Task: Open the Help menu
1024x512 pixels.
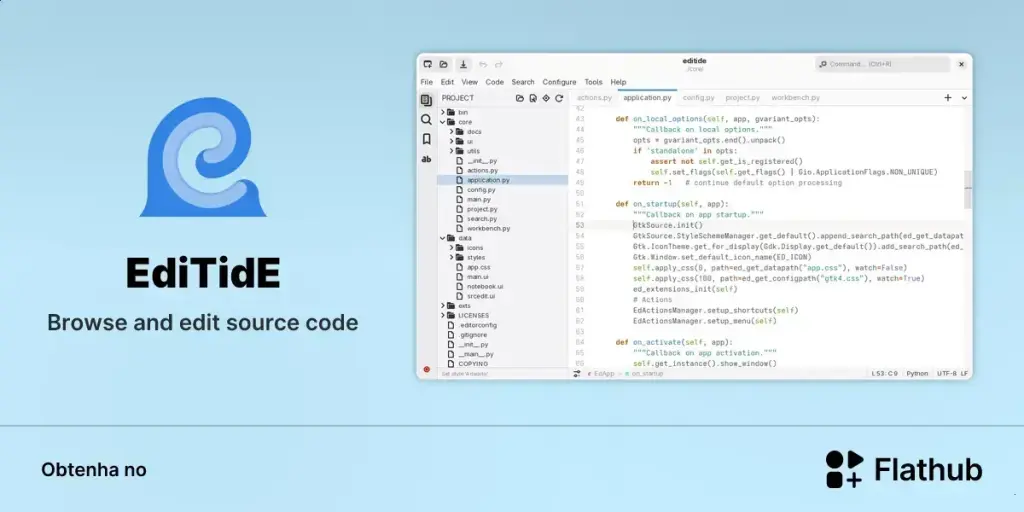Action: click(x=618, y=82)
